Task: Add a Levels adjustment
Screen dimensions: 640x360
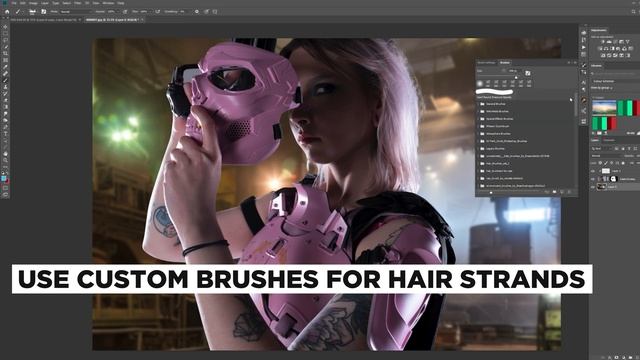Action: 609,42
